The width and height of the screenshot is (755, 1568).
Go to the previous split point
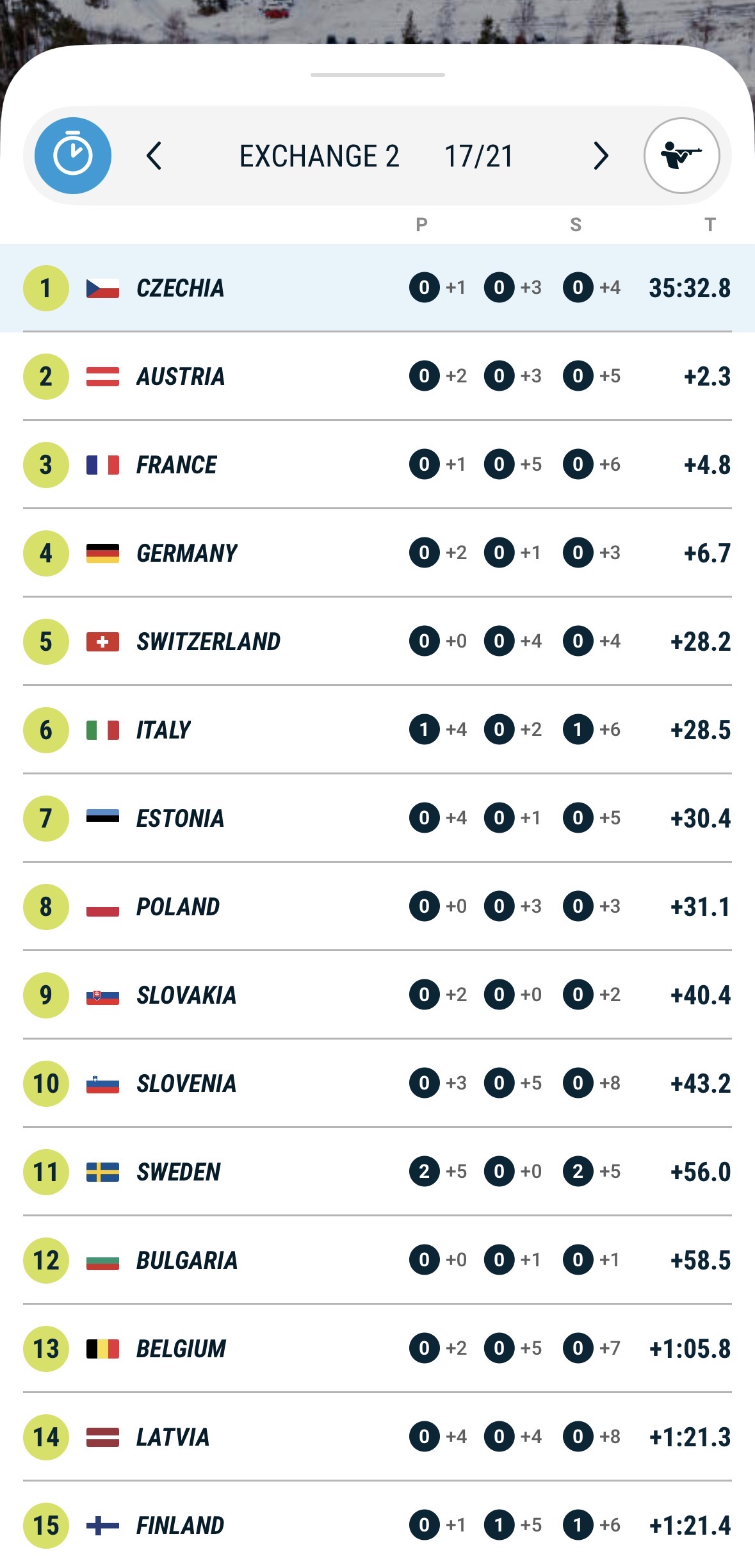[154, 156]
